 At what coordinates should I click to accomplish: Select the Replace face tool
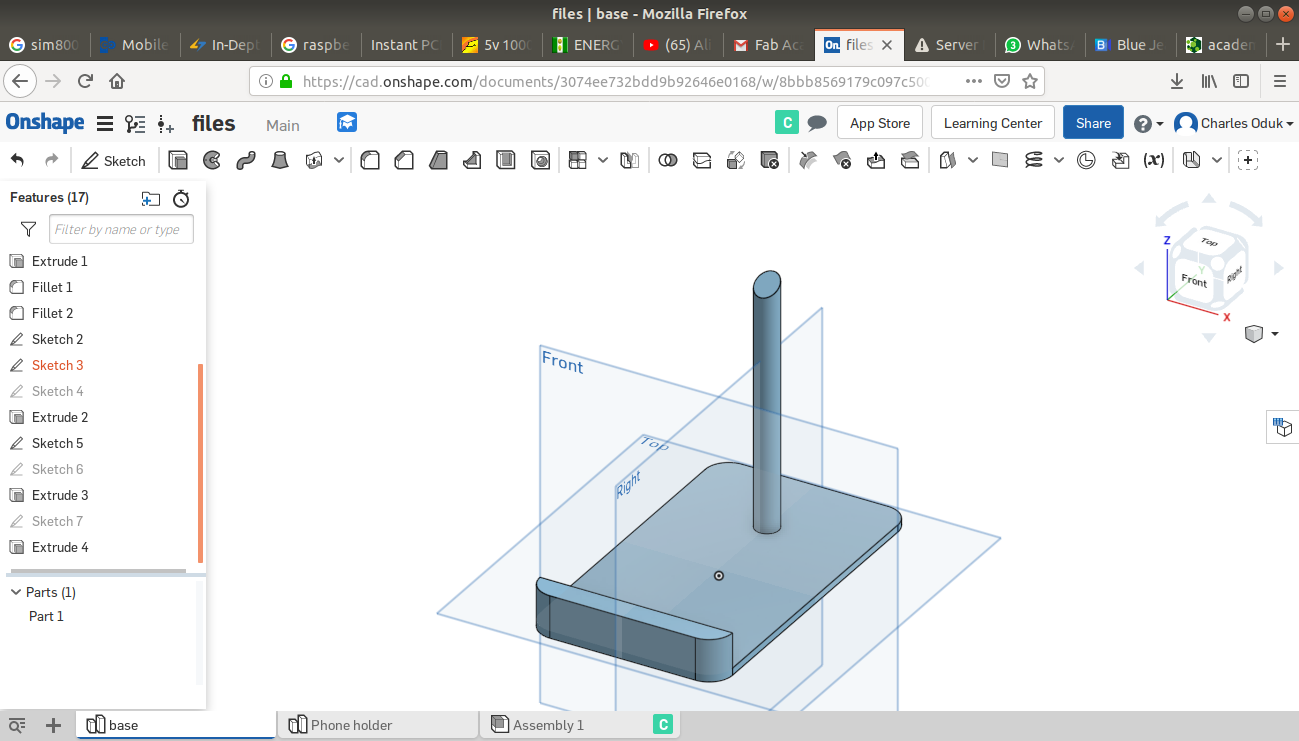click(x=910, y=160)
